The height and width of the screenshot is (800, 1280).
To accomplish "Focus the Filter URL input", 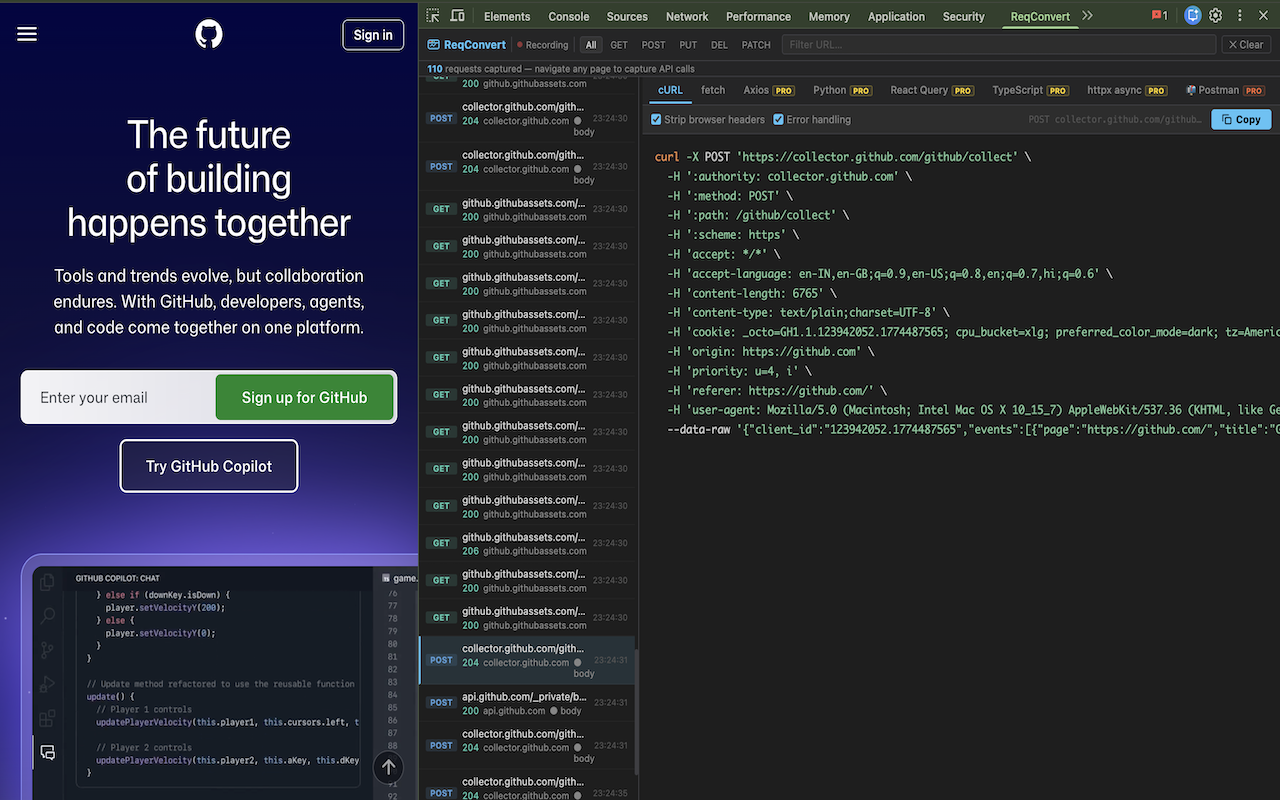I will pyautogui.click(x=999, y=45).
